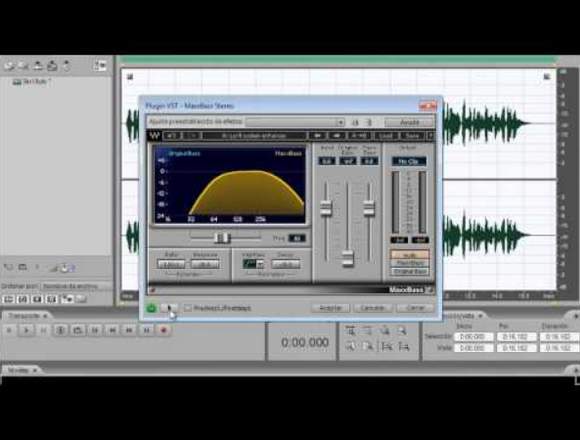Image resolution: width=580 pixels, height=440 pixels.
Task: Click the last zoom icon in the bottom row
Action: (x=404, y=346)
